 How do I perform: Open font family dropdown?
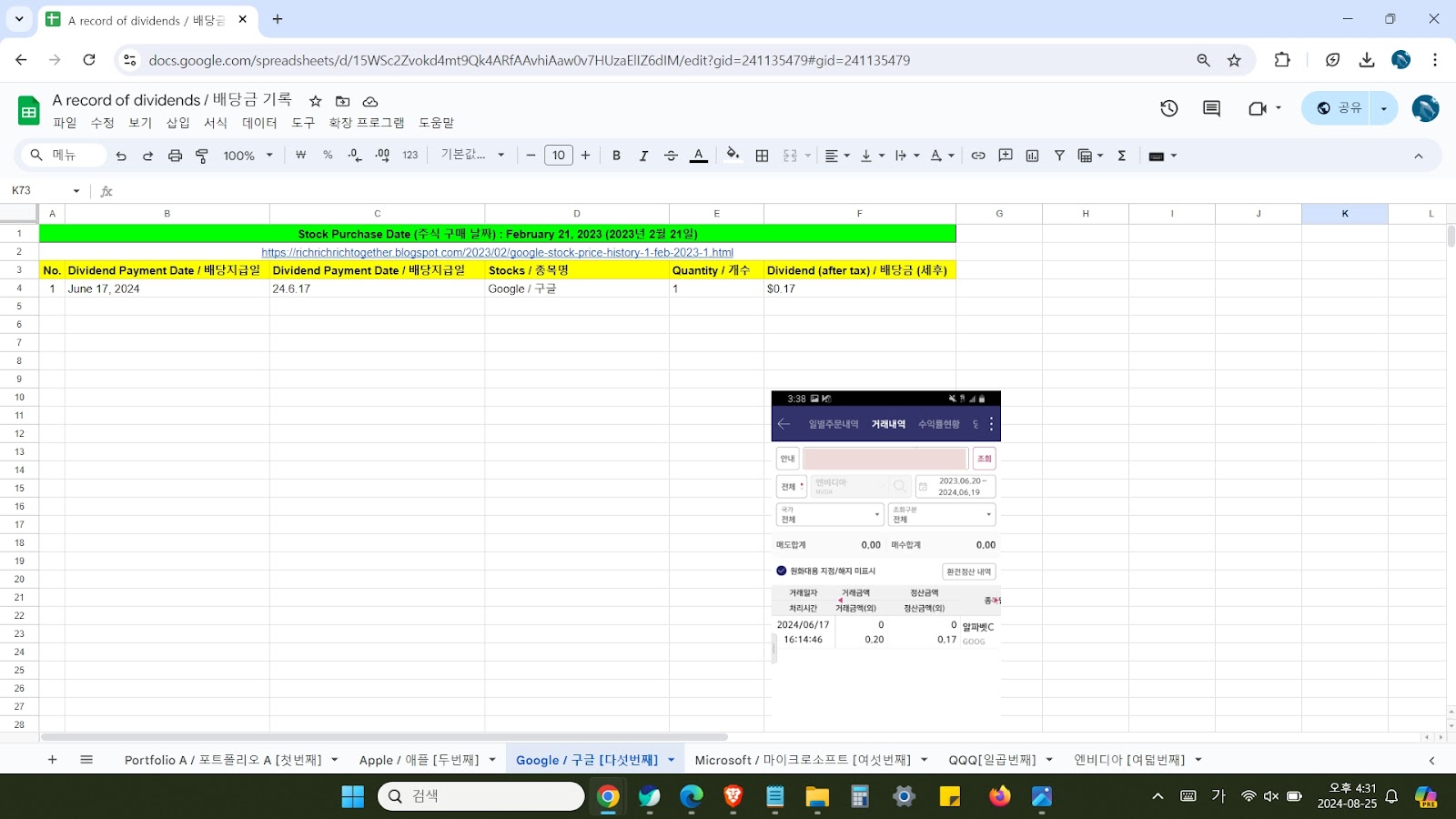pyautogui.click(x=472, y=156)
